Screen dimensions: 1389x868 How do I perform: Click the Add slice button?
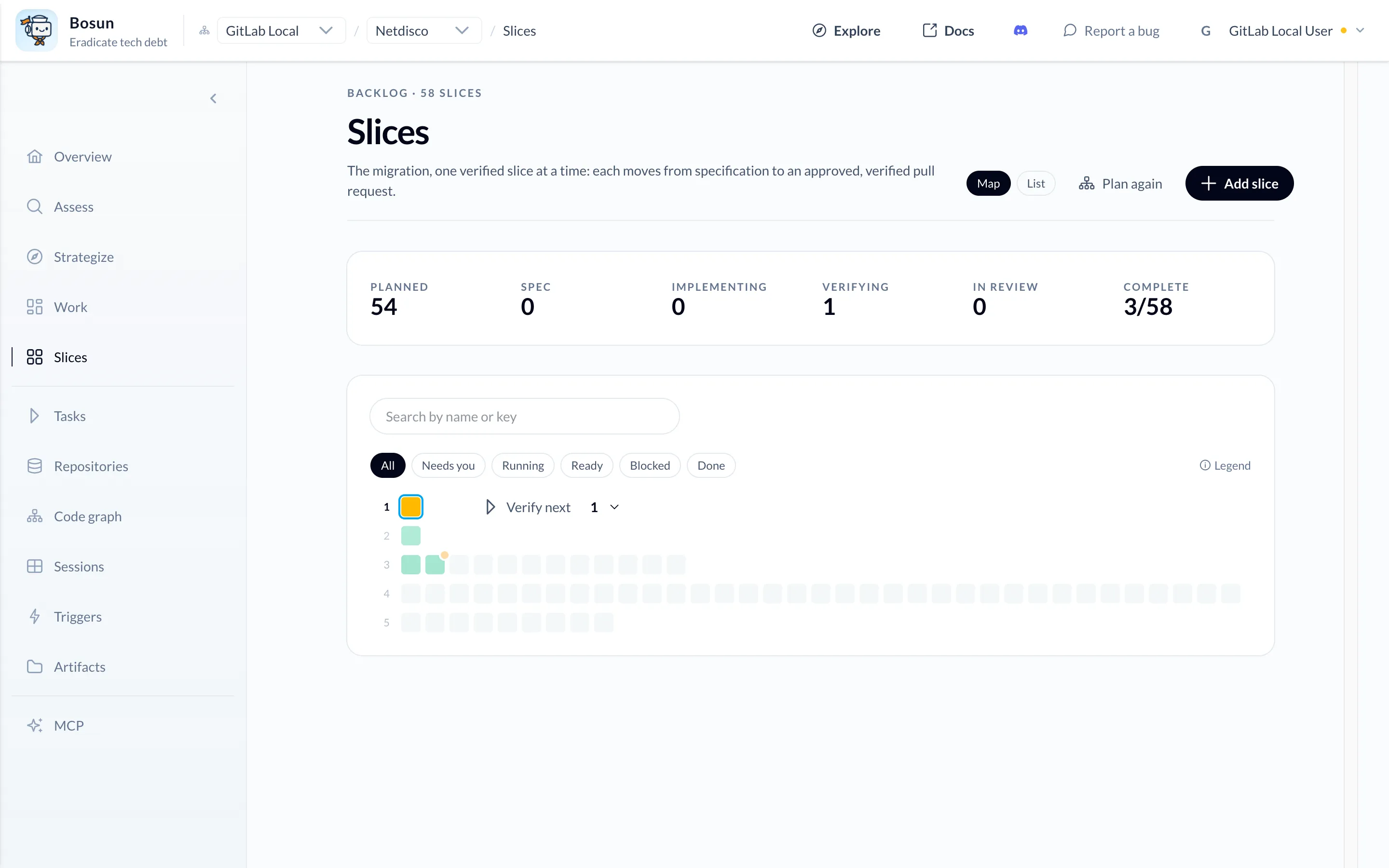coord(1239,184)
